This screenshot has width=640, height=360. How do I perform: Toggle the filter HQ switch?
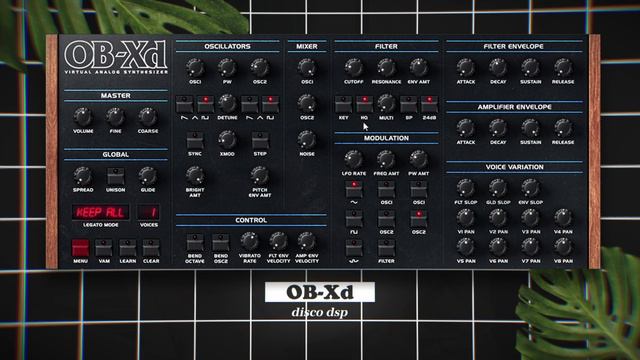click(x=364, y=104)
